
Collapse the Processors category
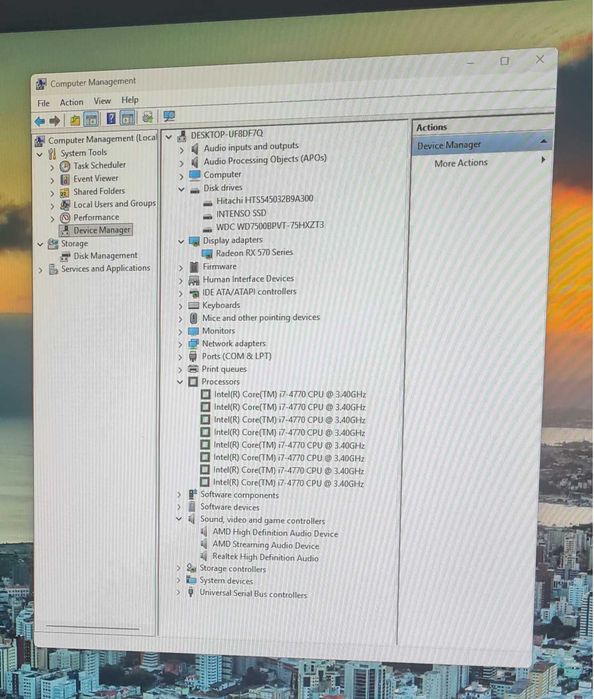pyautogui.click(x=180, y=382)
